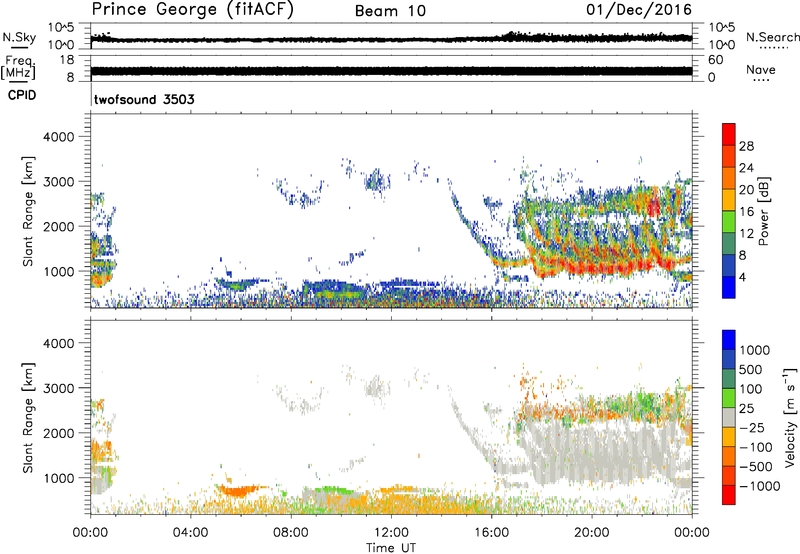This screenshot has width=800, height=554.
Task: Click the '-25' velocity colorbar tick label
Action: point(752,427)
